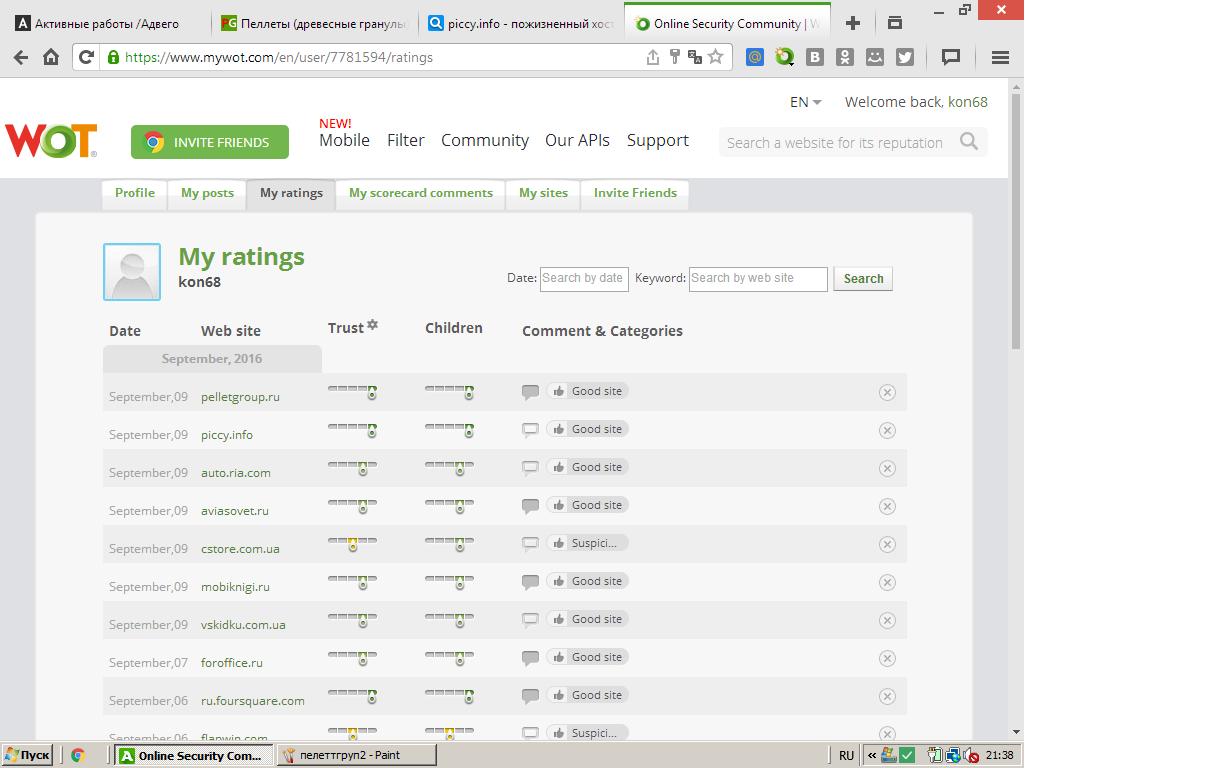This screenshot has width=1218, height=768.
Task: Open the vskidku.com.ua site link
Action: click(x=243, y=625)
